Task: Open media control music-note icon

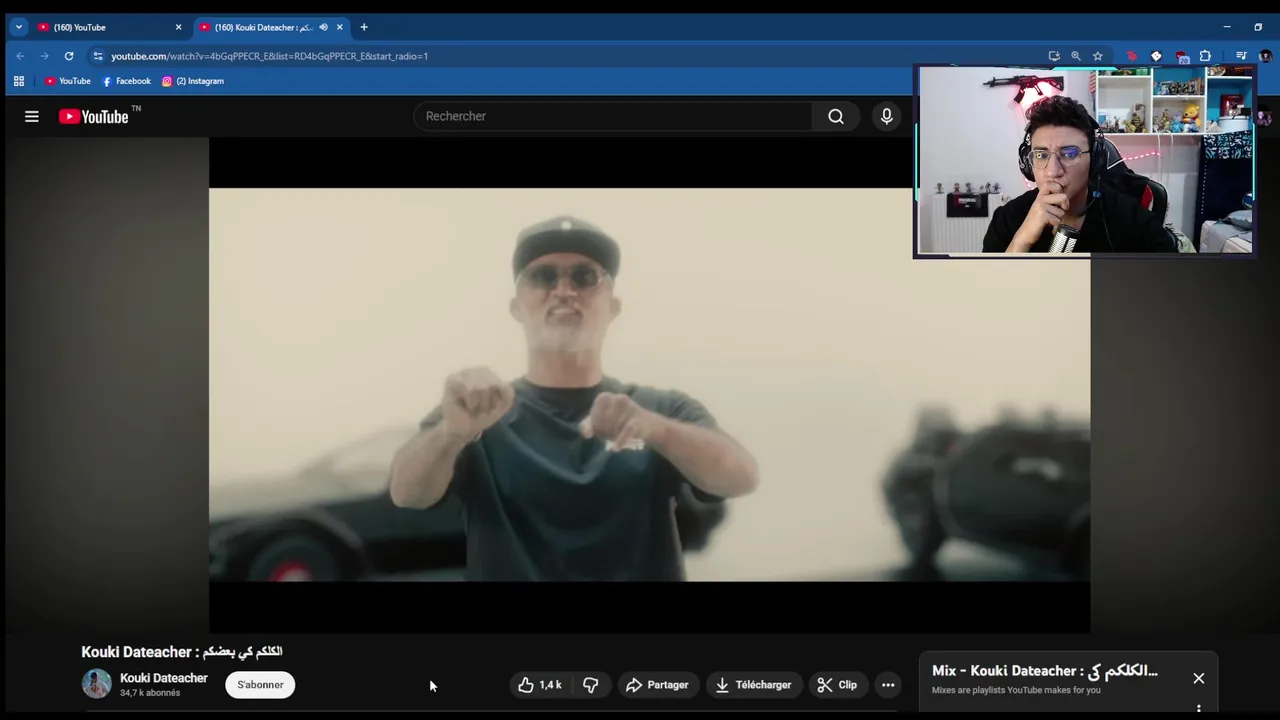Action: 1241,56
